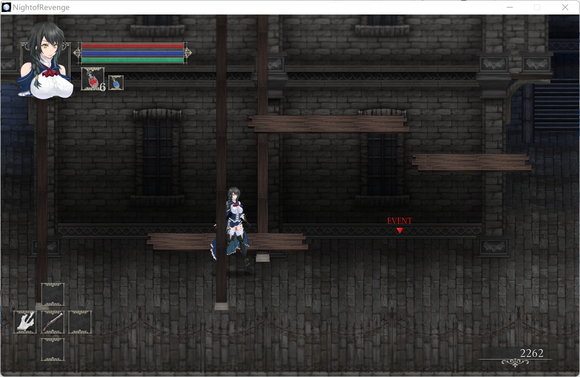The width and height of the screenshot is (580, 377).
Task: Minimize the NightofRevenge window
Action: (x=510, y=7)
